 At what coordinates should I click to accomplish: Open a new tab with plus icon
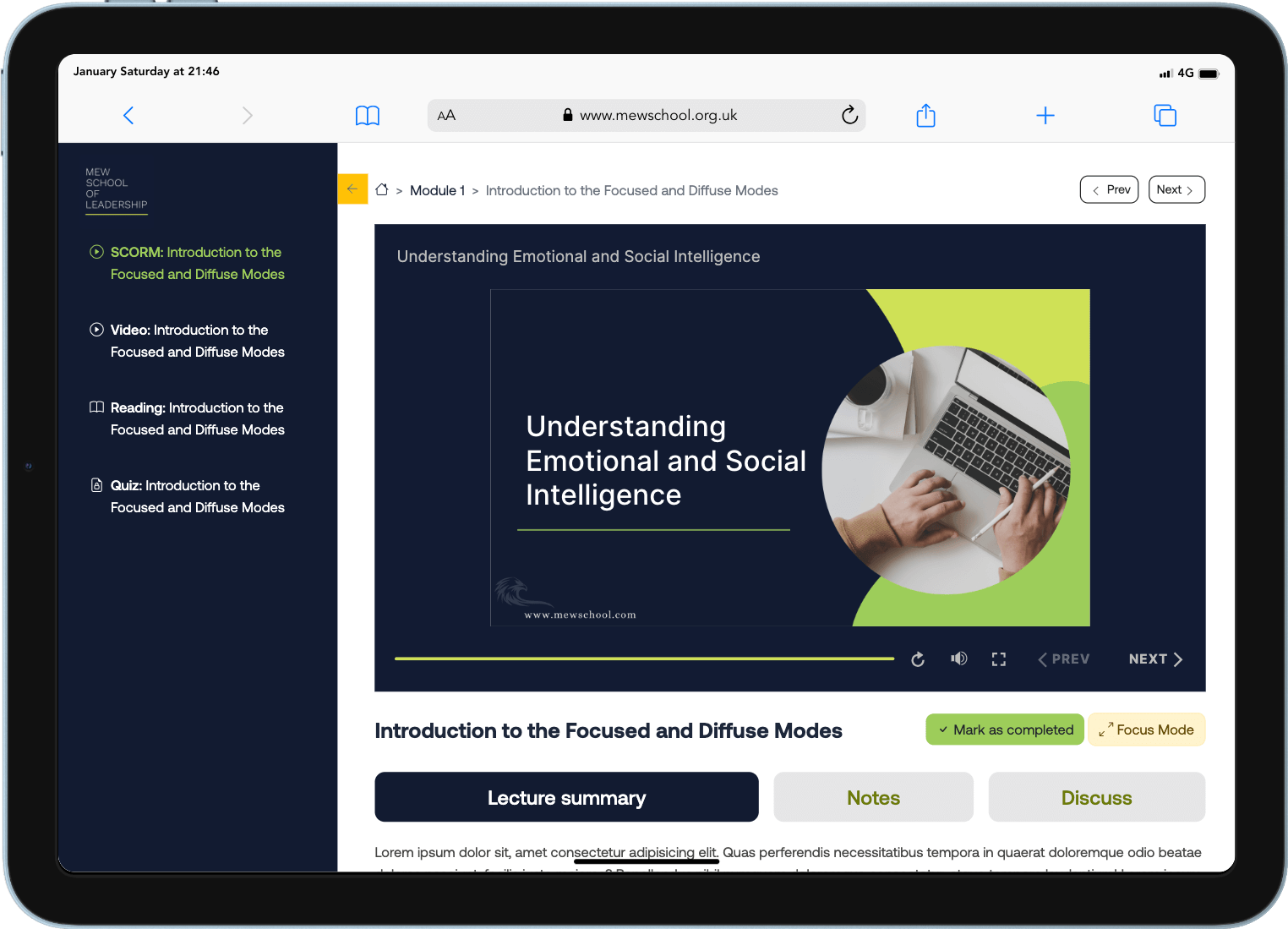[x=1045, y=116]
